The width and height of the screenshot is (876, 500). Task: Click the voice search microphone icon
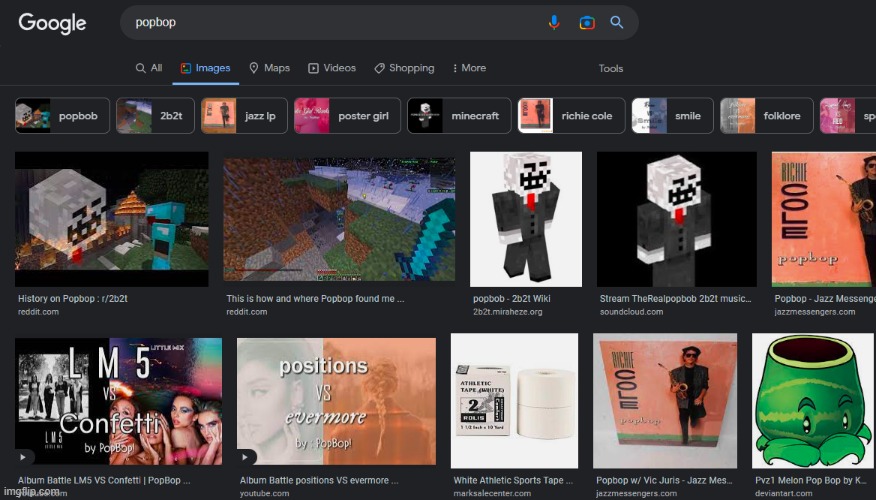point(554,23)
